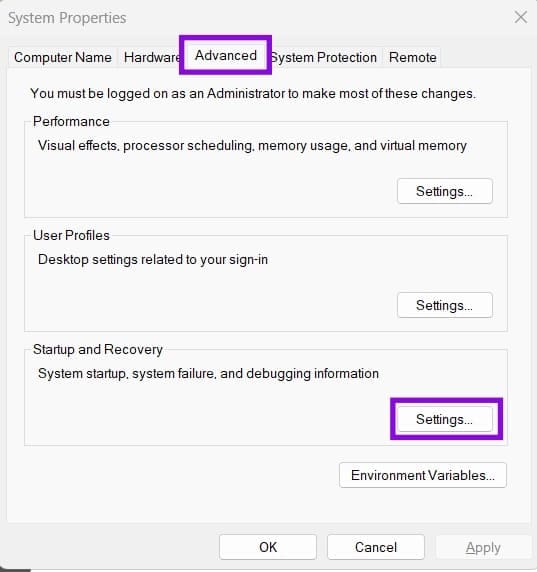Click the Startup and Recovery group label

coord(98,349)
